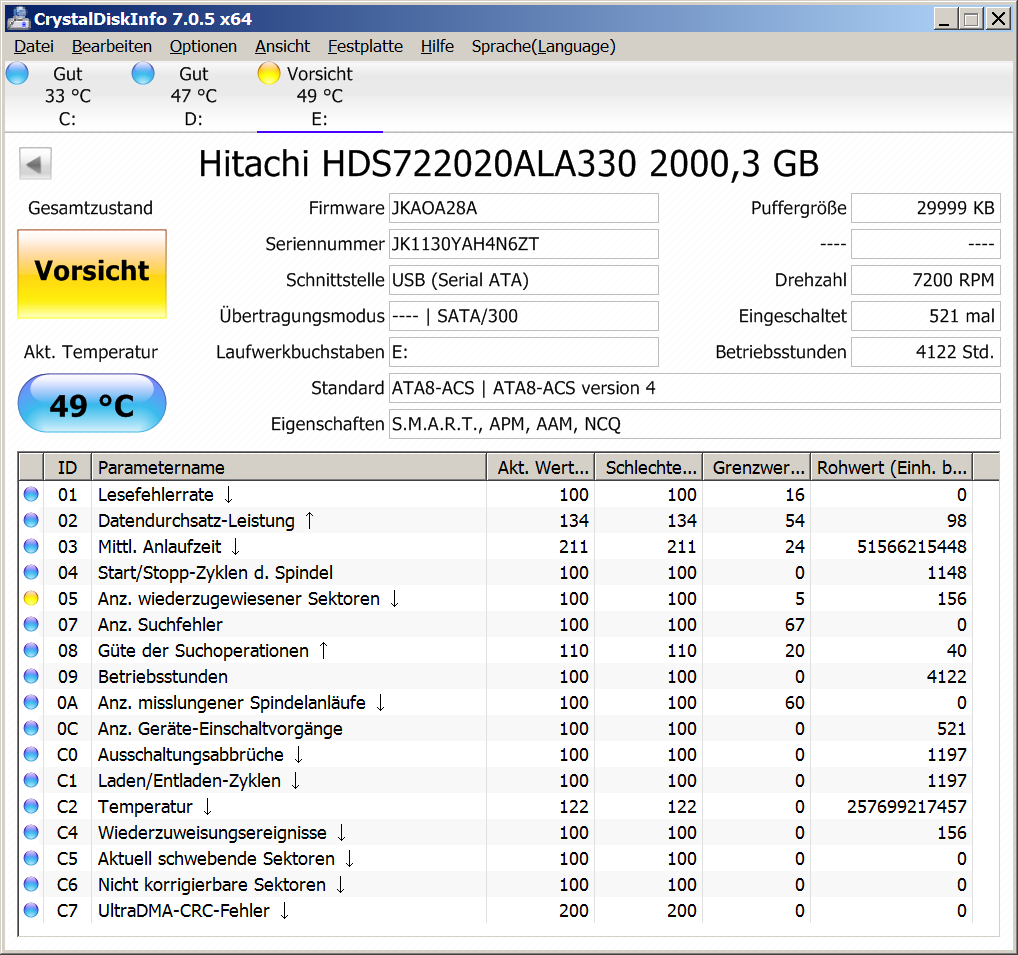
Task: Select the raw value 51566215448
Action: pyautogui.click(x=912, y=547)
